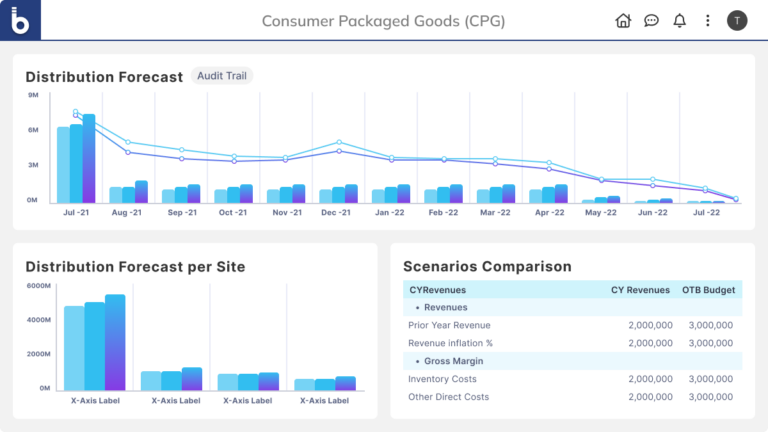Screen dimensions: 768x432
Task: Click the CY Revenues column header
Action: tap(640, 290)
